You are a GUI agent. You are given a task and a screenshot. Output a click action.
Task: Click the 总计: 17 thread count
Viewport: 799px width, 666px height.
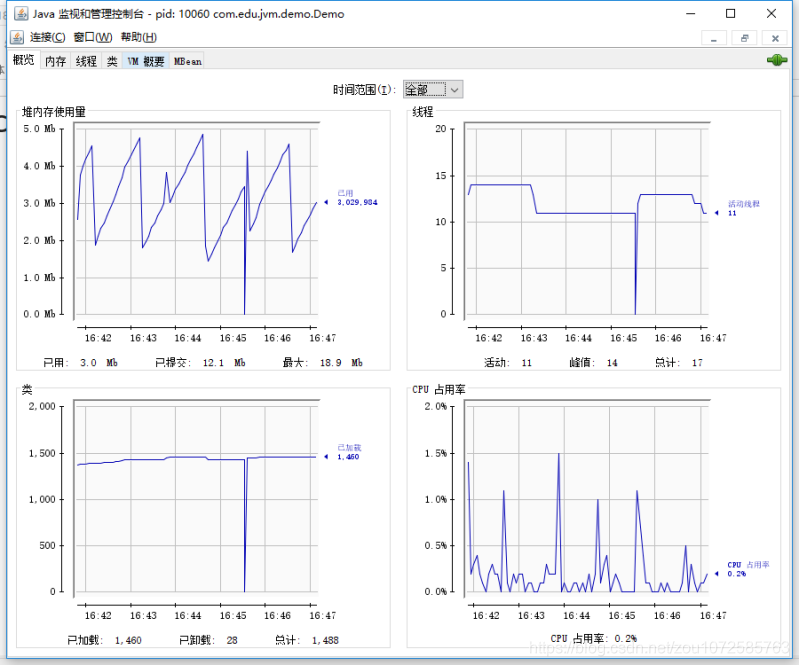(679, 363)
